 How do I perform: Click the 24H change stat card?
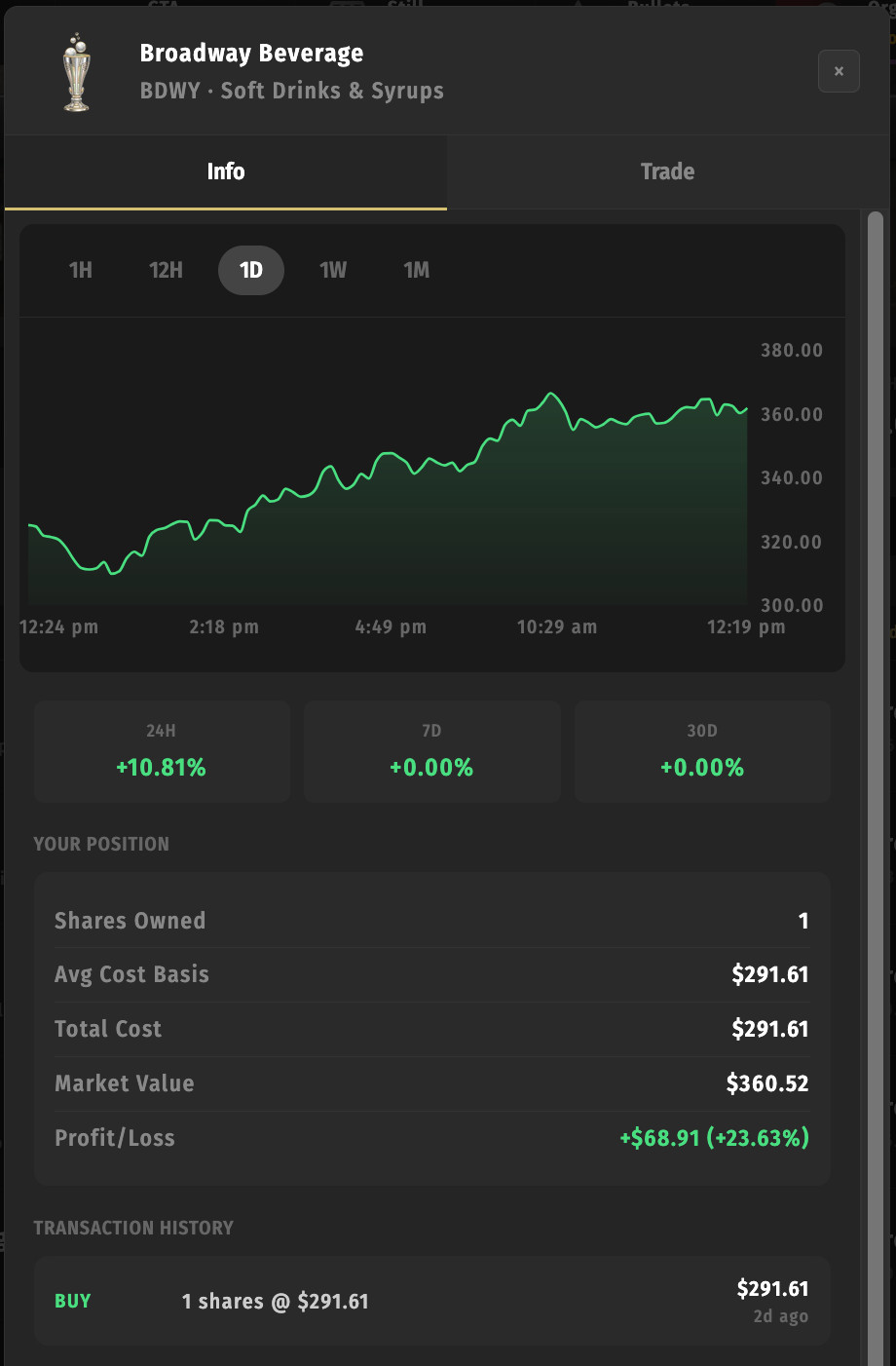point(162,751)
